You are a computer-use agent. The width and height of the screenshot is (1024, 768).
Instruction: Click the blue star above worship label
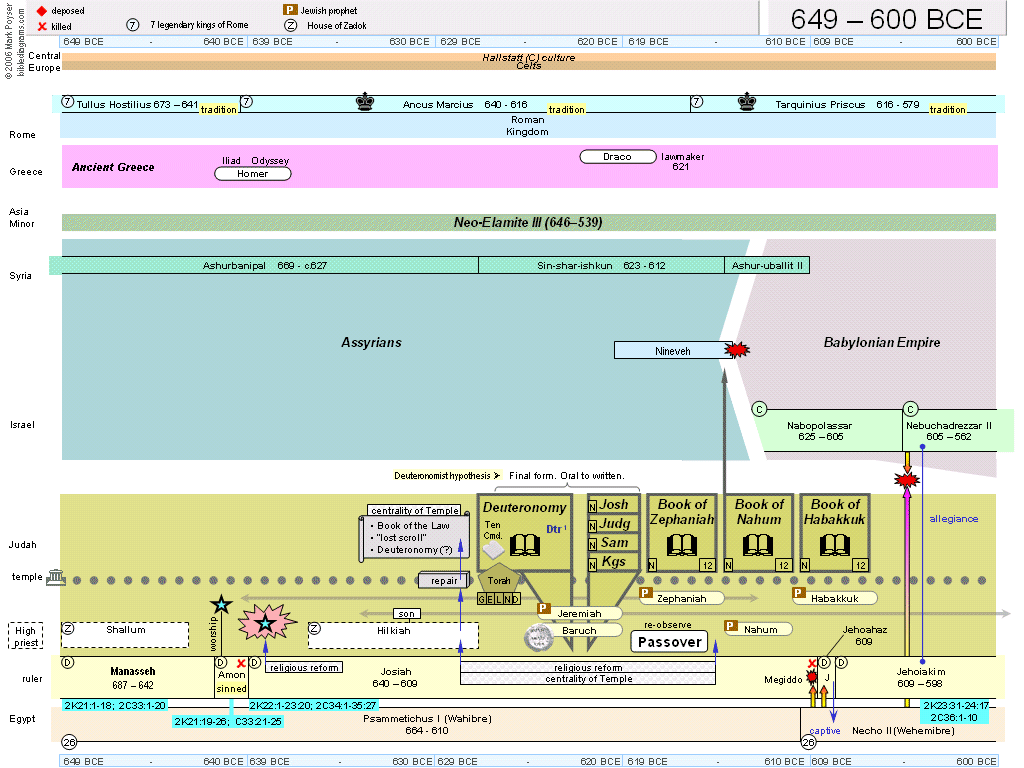coord(221,604)
